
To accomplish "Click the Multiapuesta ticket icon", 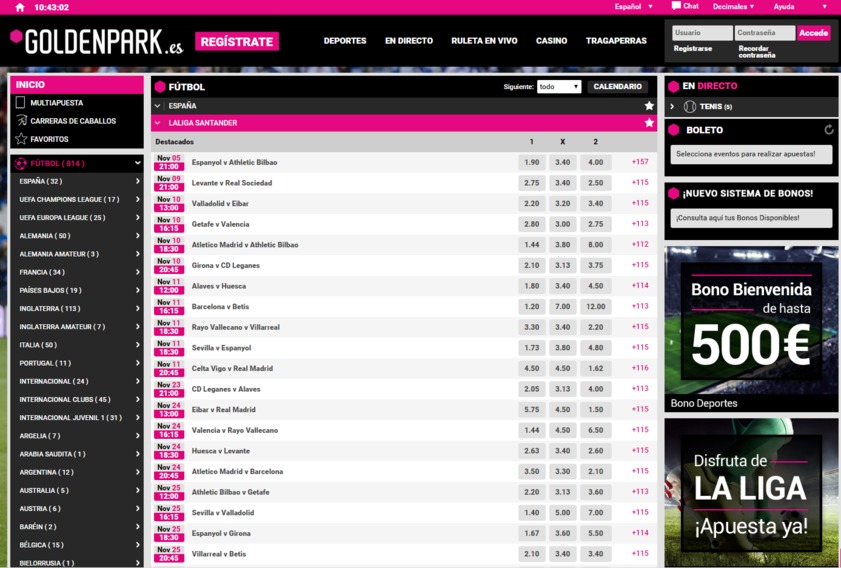I will coord(21,102).
